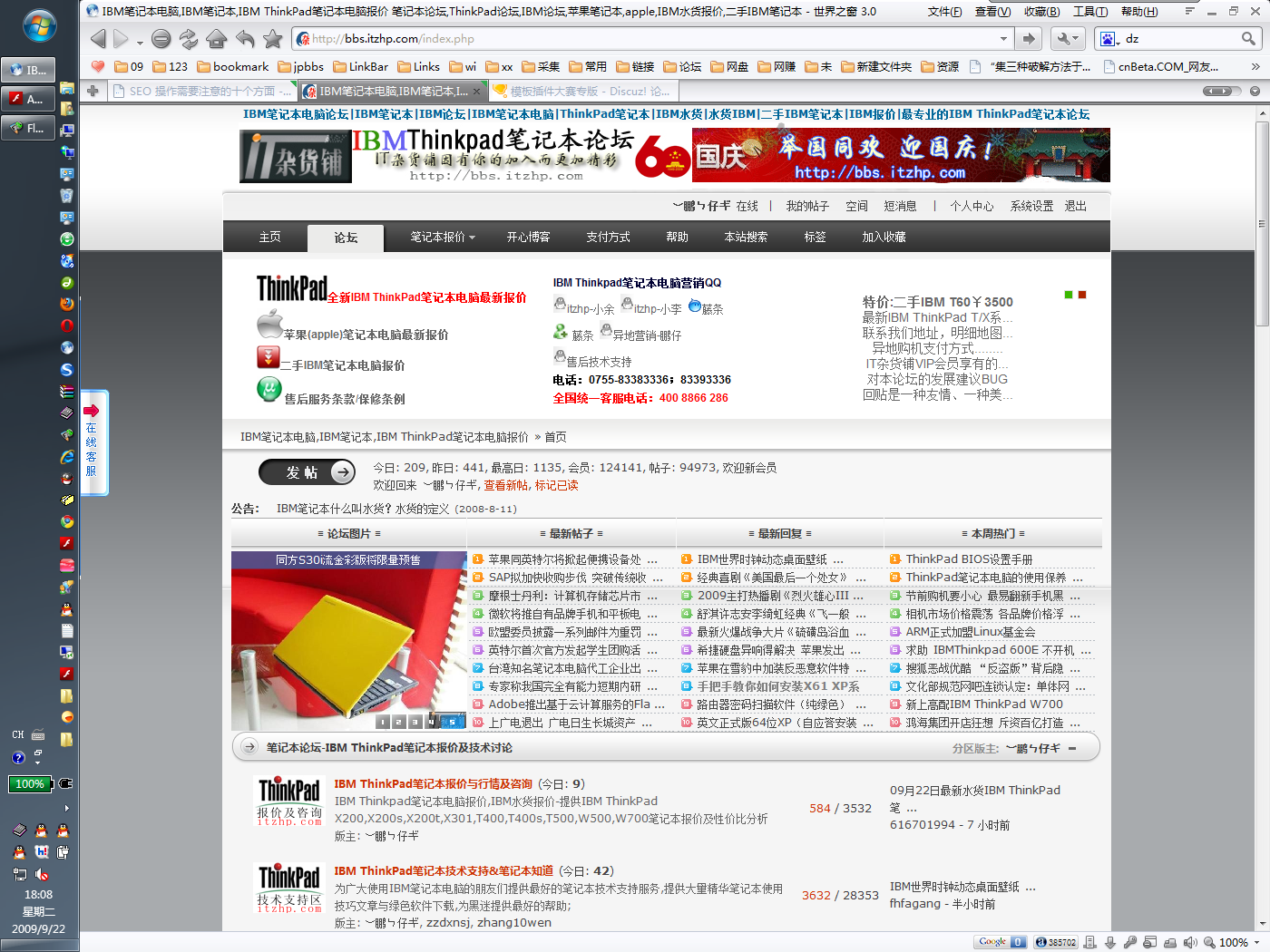Click the undo closed tab arrow
The height and width of the screenshot is (952, 1270).
pyautogui.click(x=245, y=39)
